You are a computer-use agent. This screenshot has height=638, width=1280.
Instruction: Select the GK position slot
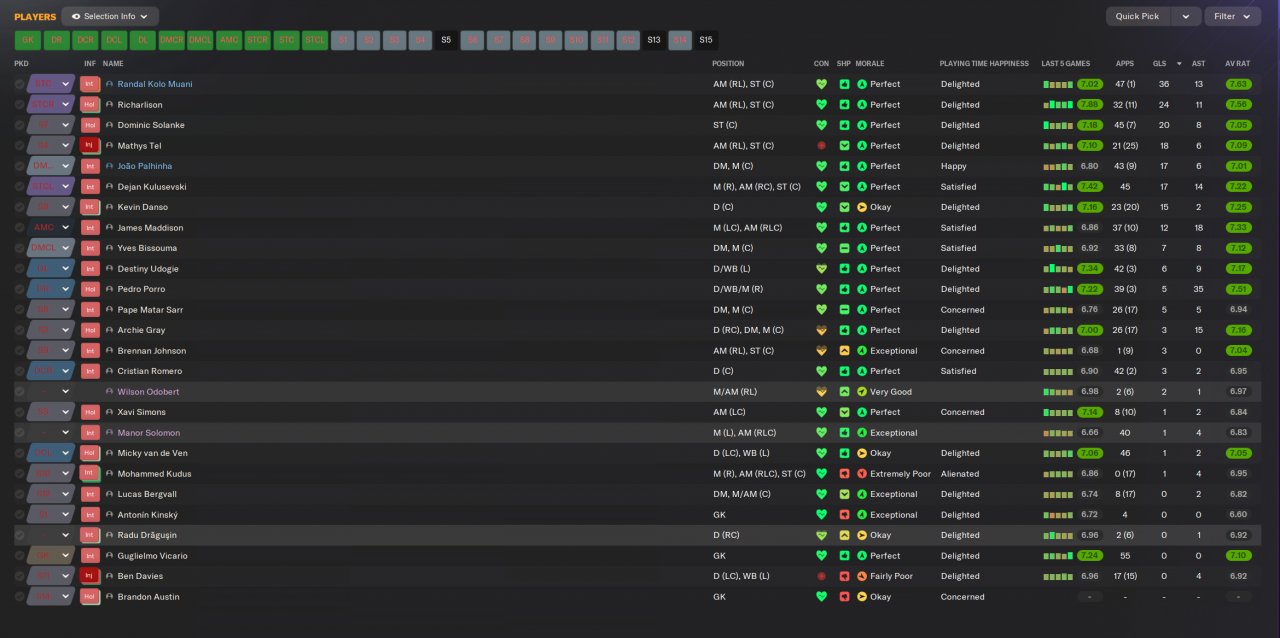tap(28, 41)
